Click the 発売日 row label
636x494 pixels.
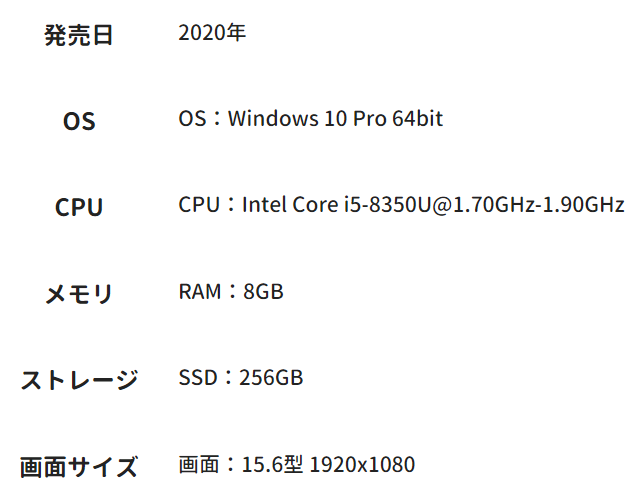pos(79,36)
